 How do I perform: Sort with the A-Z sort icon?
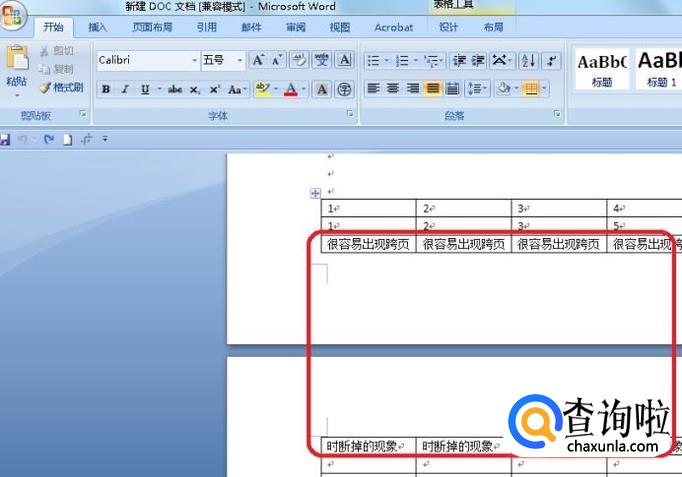[528, 61]
